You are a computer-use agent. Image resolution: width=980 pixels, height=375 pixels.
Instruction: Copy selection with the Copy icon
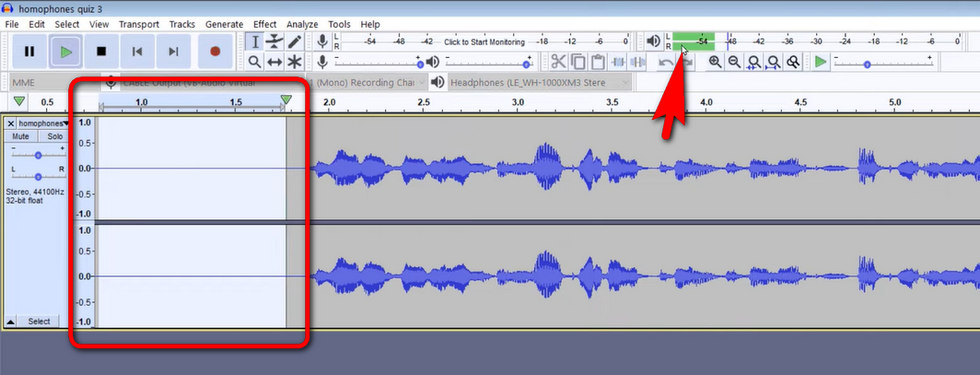coord(578,61)
